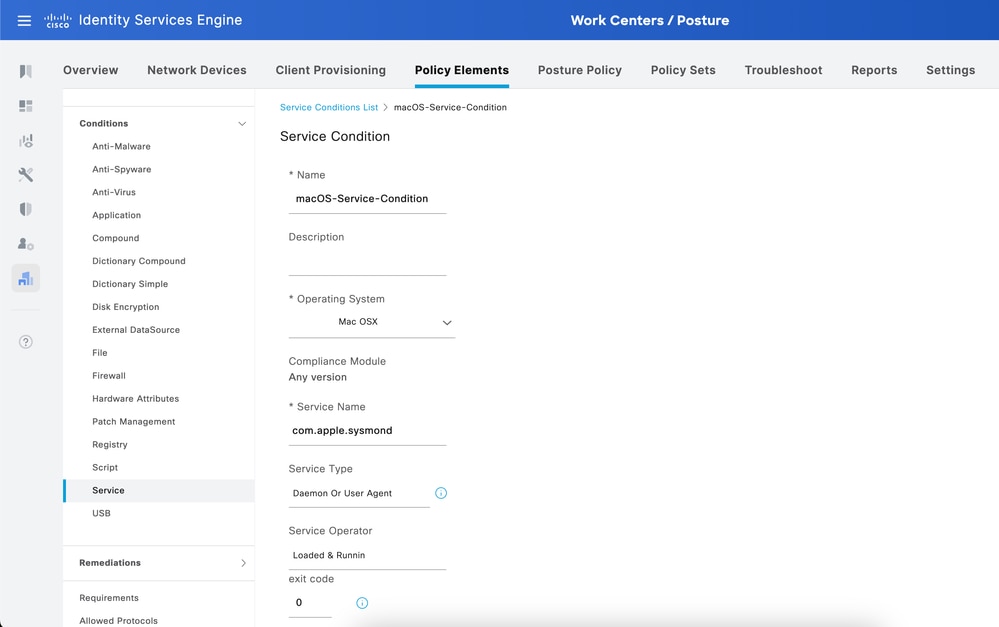Open the Operating System dropdown
Screen dimensions: 999x627
pyautogui.click(x=372, y=322)
